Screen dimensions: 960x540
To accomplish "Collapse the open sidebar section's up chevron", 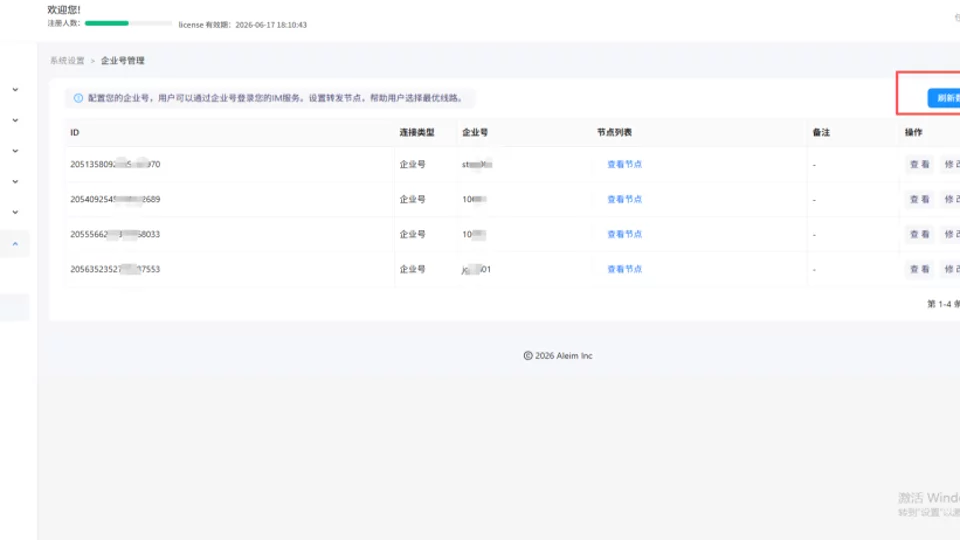I will pyautogui.click(x=15, y=244).
